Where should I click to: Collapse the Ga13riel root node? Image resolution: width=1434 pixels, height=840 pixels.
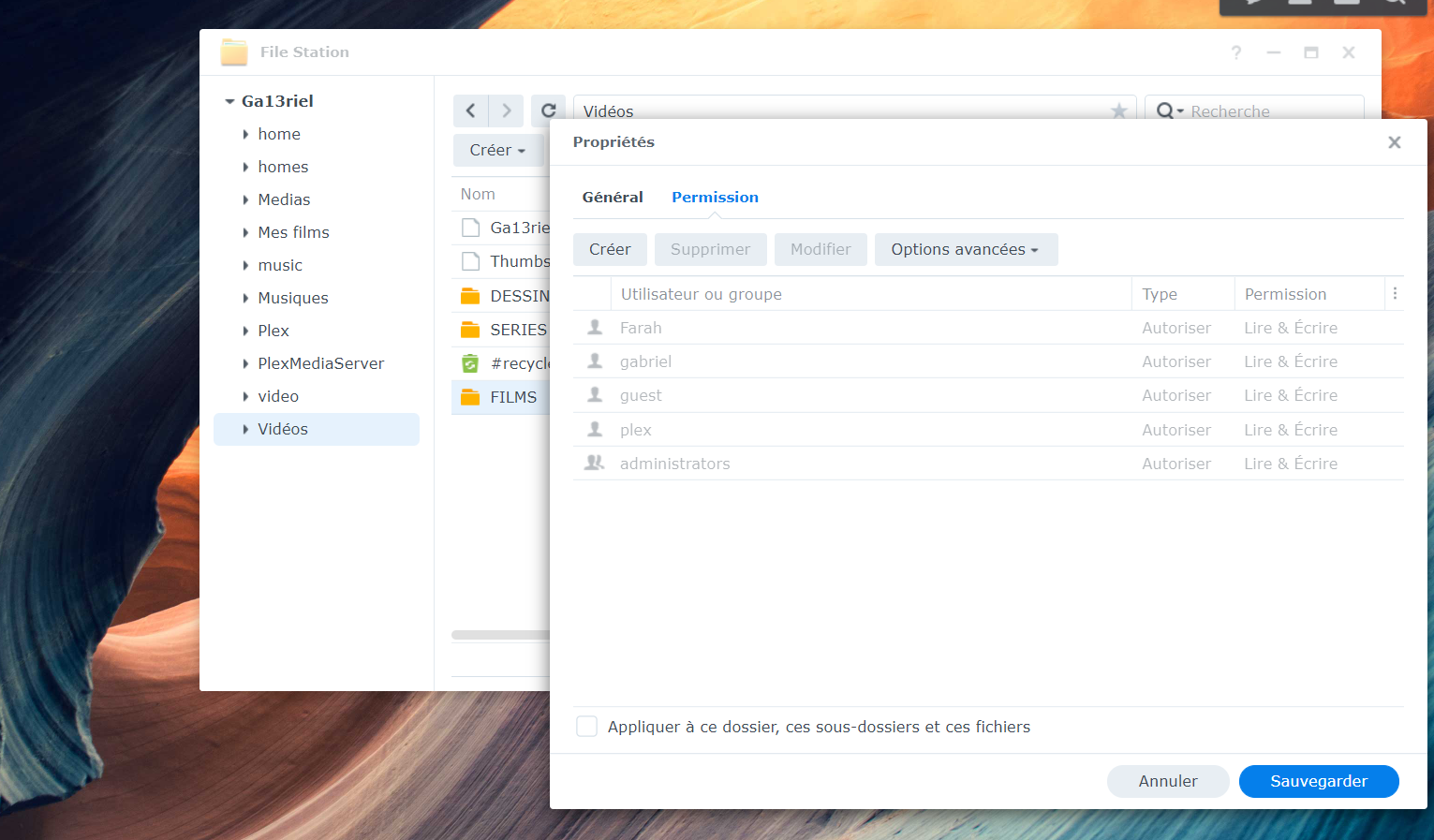(229, 101)
